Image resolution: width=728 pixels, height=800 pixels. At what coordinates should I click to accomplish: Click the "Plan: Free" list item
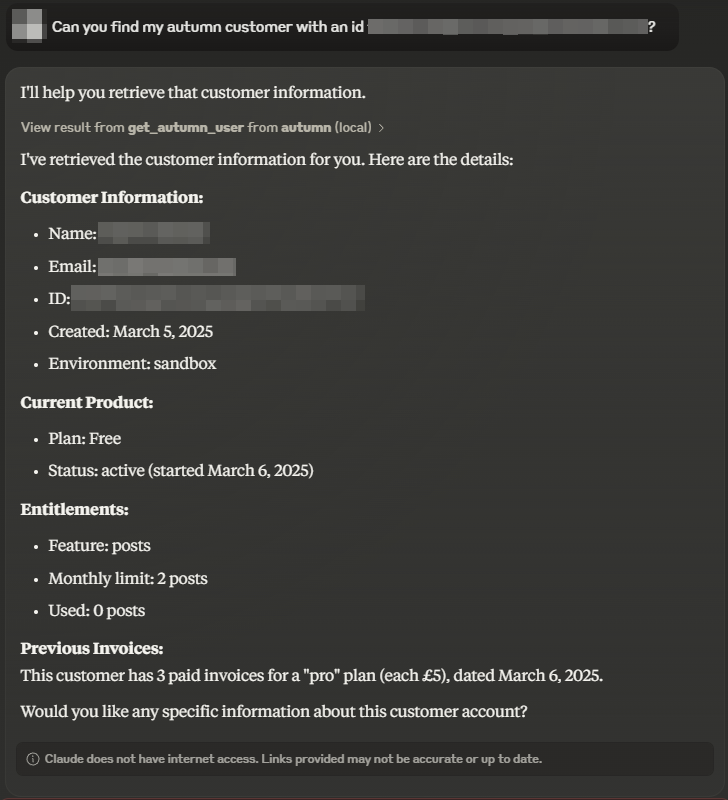(84, 438)
